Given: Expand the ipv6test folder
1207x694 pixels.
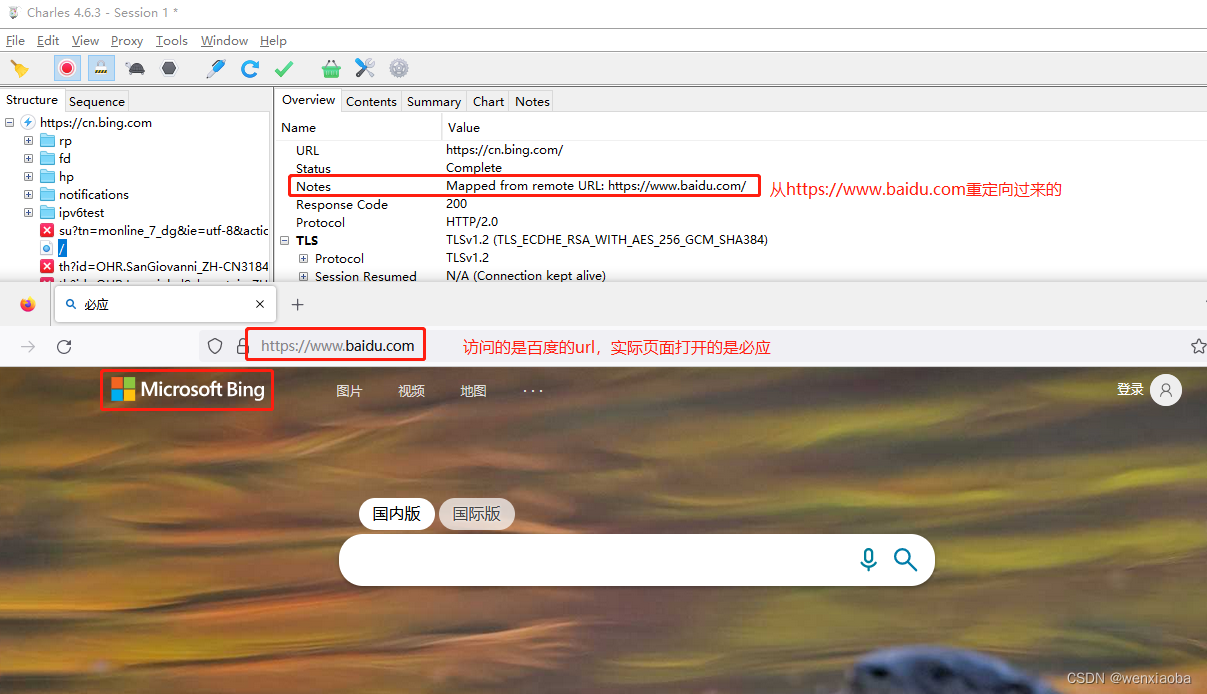Looking at the screenshot, I should (x=28, y=213).
